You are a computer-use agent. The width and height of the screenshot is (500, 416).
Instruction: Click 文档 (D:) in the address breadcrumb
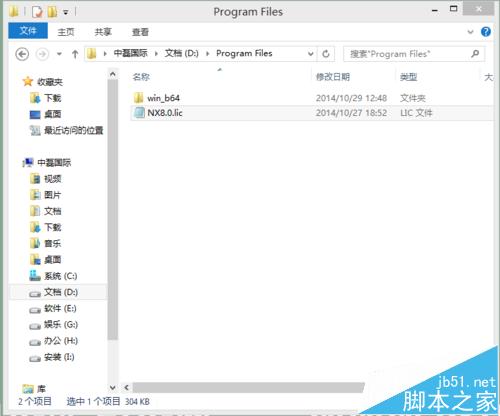pos(182,53)
